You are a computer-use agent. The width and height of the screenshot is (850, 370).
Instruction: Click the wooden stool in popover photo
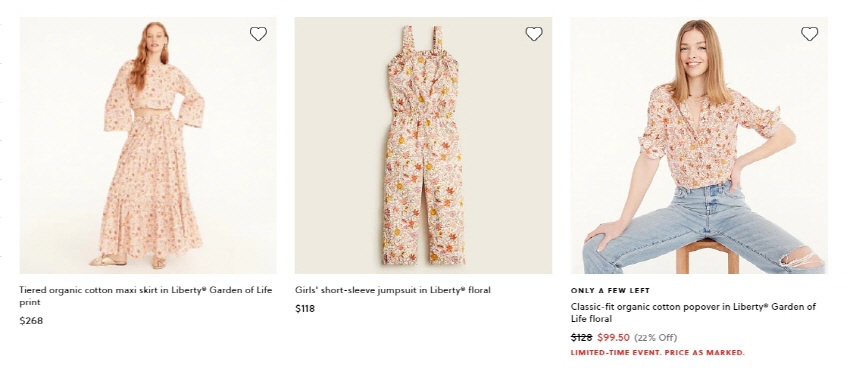[x=707, y=256]
